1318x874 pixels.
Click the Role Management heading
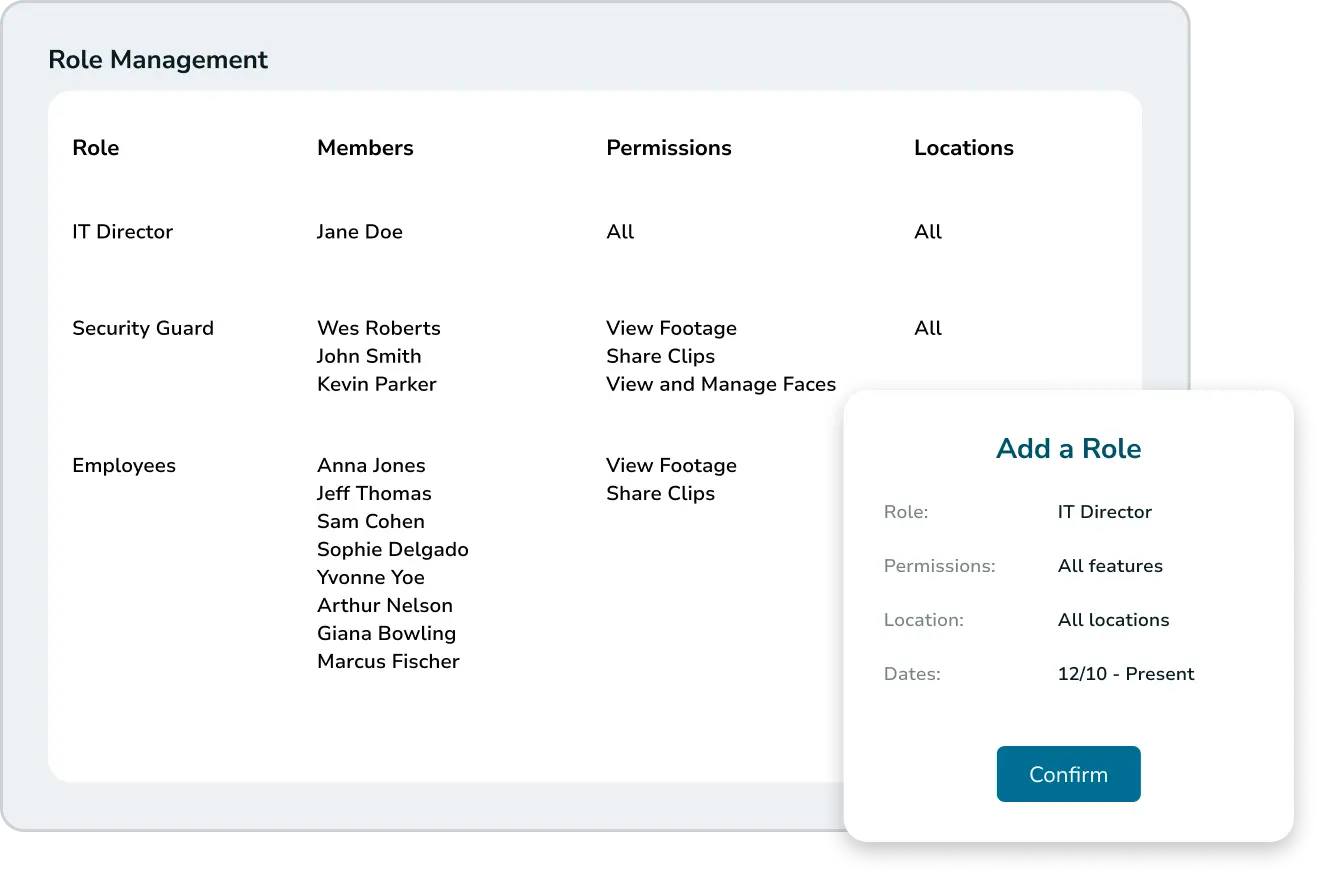tap(158, 60)
